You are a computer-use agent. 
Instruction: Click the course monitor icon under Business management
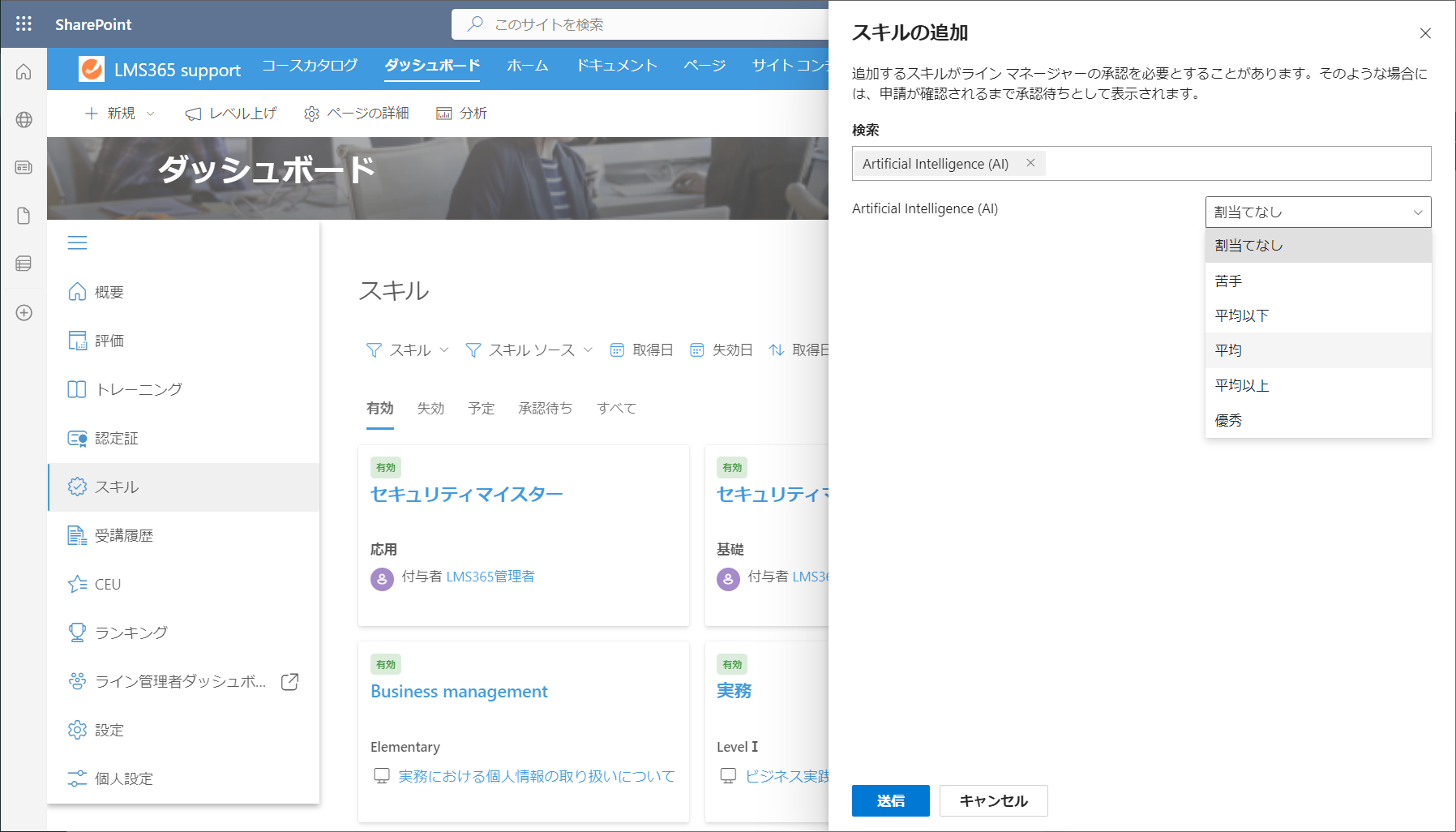pos(382,776)
